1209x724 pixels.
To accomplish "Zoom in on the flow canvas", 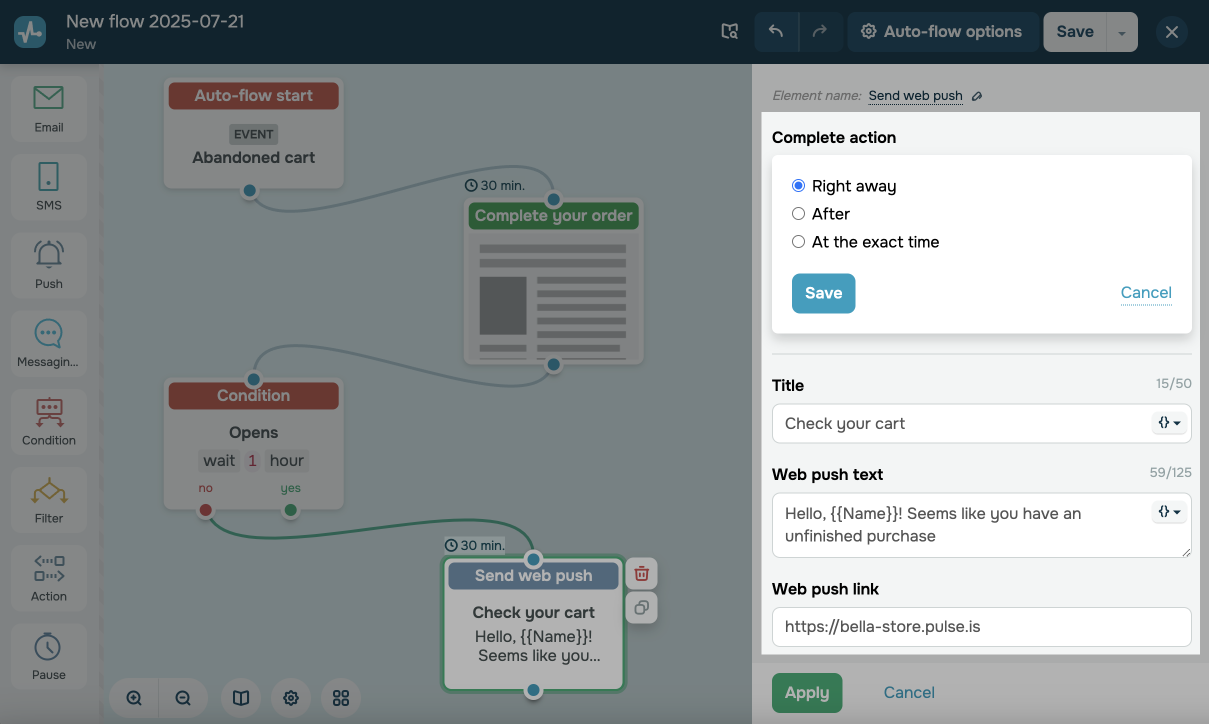I will tap(134, 698).
